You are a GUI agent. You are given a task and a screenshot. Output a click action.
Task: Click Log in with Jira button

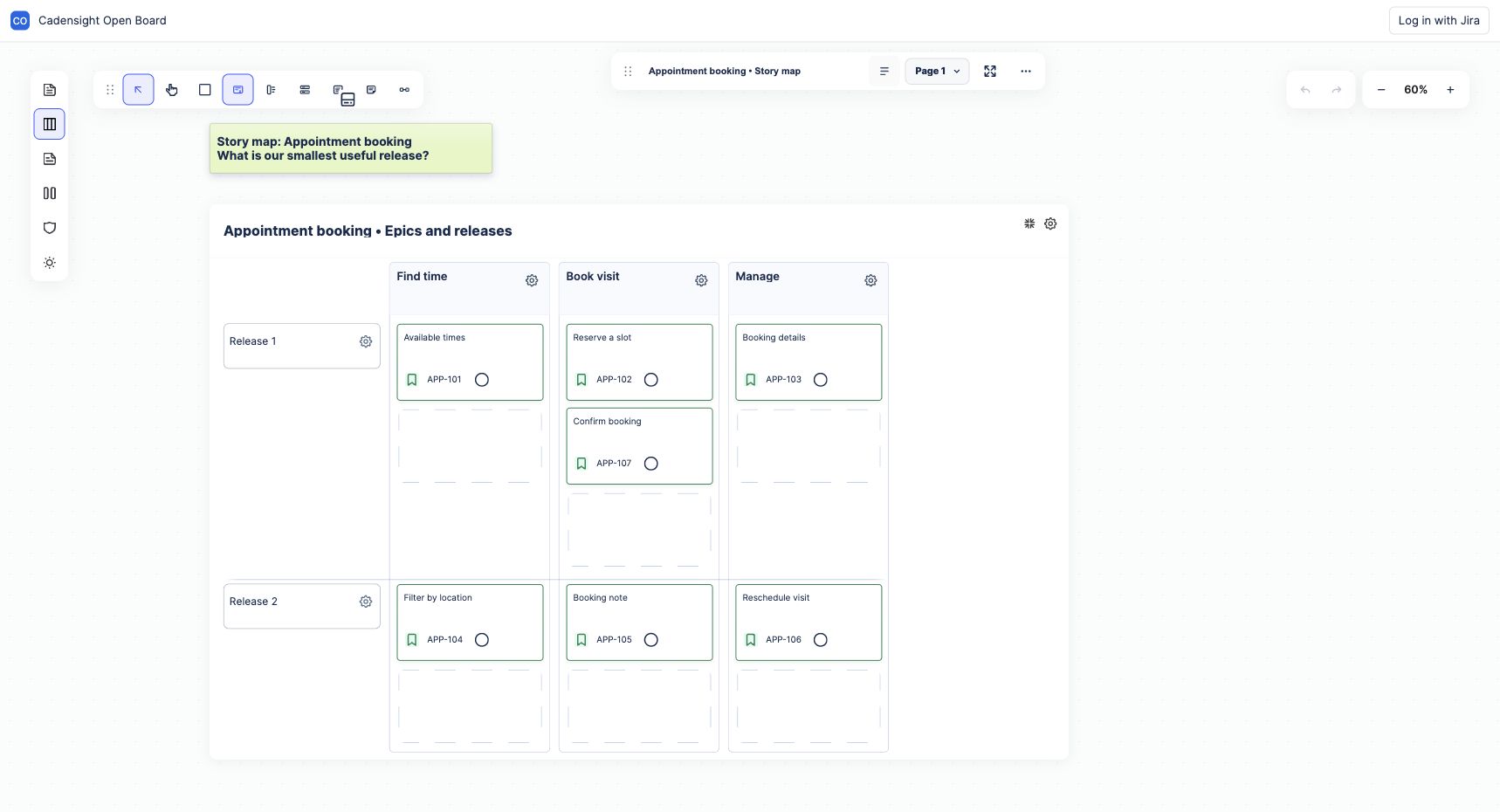tap(1439, 21)
